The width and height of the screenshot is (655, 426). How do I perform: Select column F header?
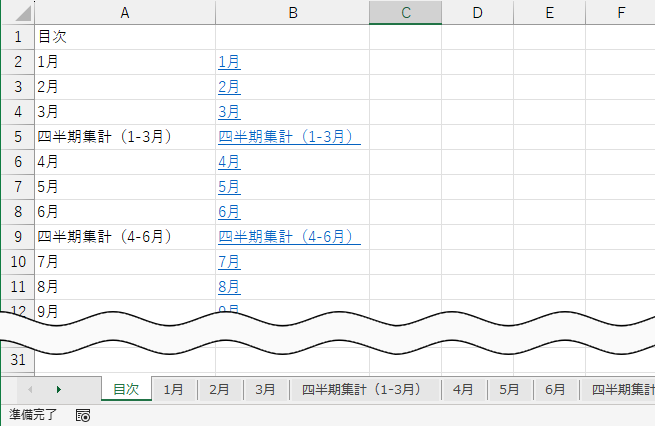coord(621,13)
